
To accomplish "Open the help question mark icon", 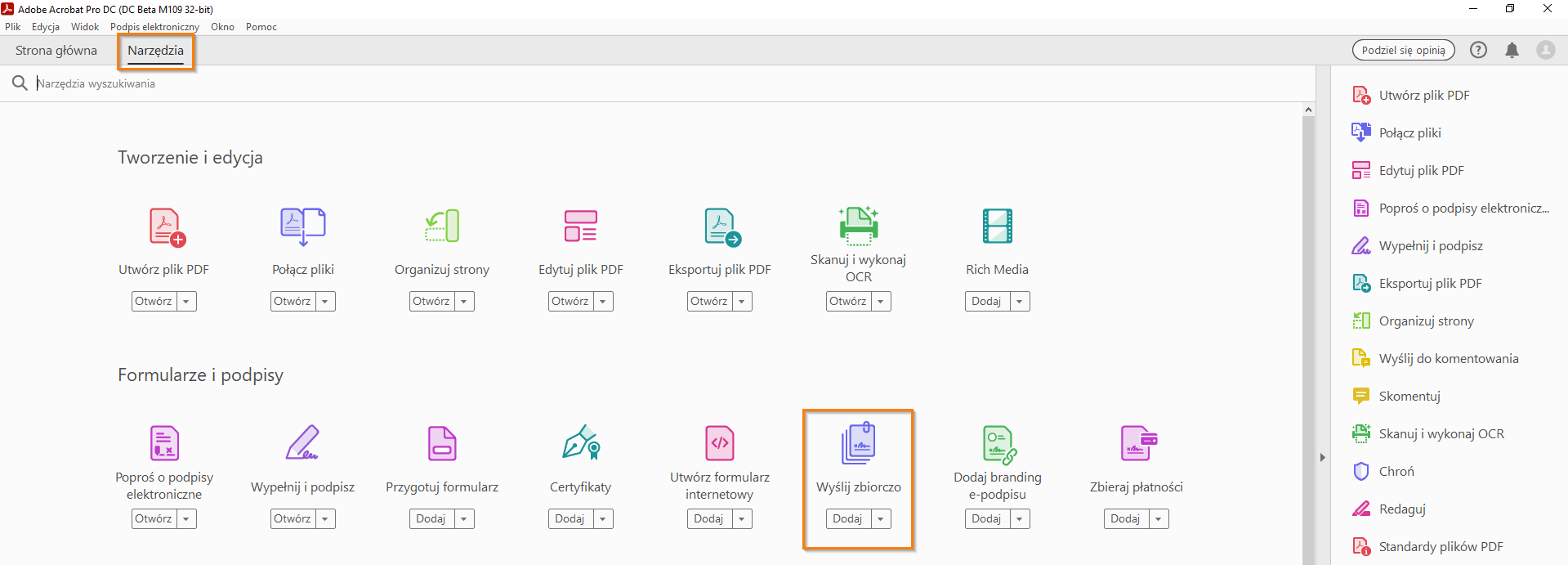I will [x=1478, y=50].
